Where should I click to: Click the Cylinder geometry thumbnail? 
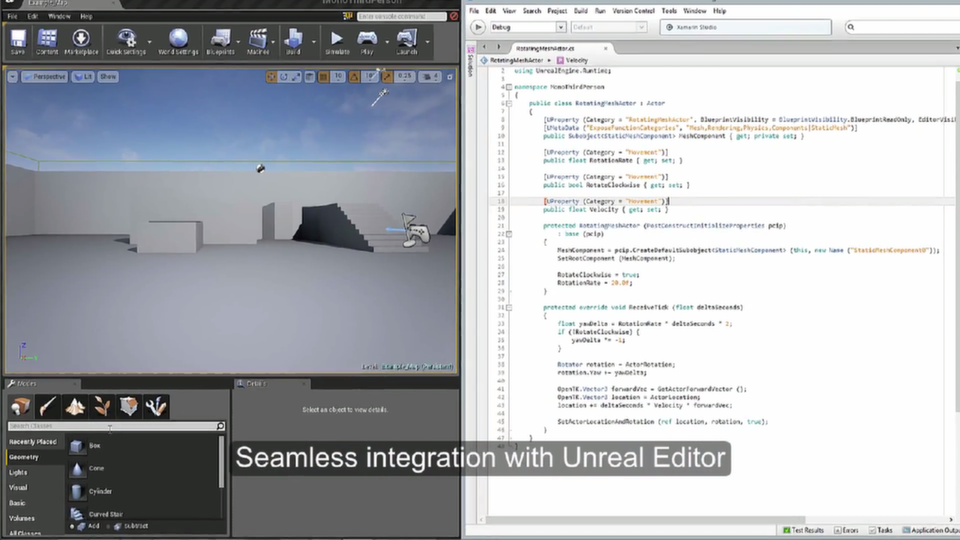[77, 491]
